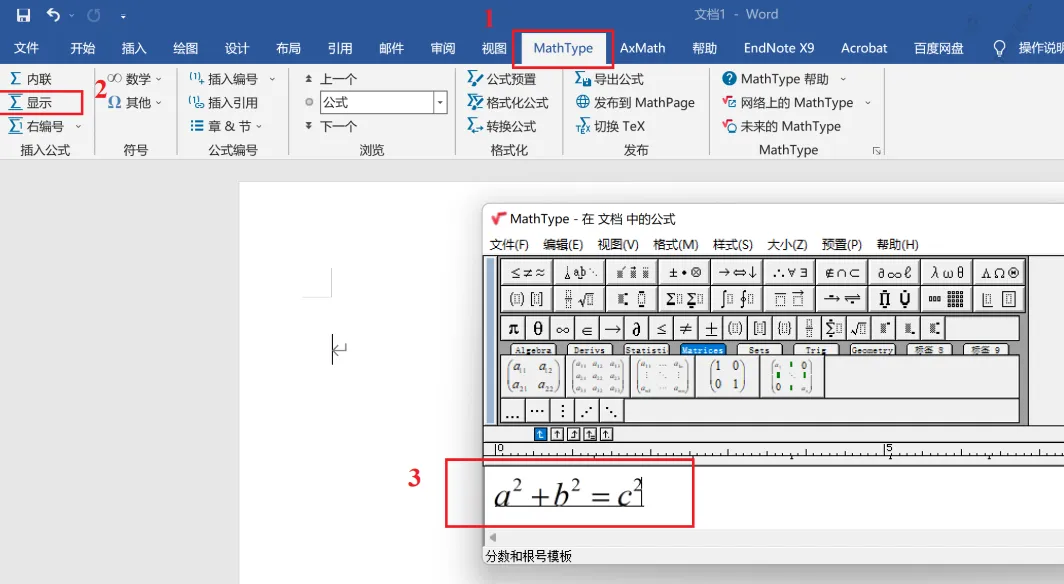This screenshot has height=584, width=1064.
Task: Switch to the MathType ribbon tab
Action: tap(563, 48)
